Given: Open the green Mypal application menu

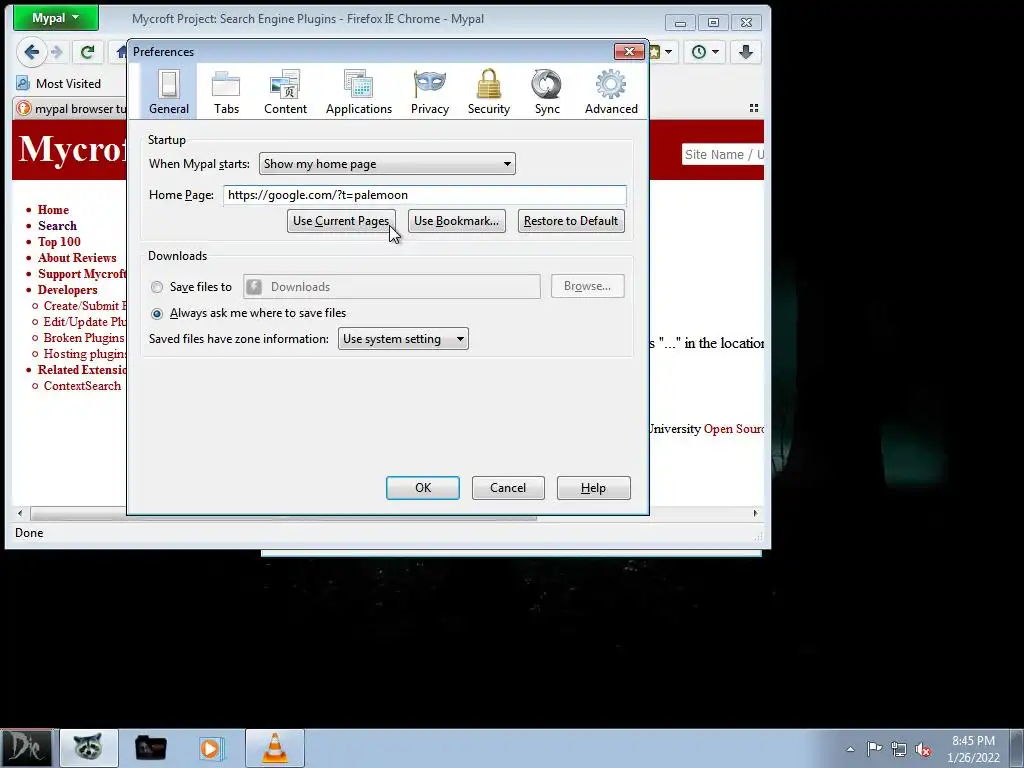Looking at the screenshot, I should [56, 18].
